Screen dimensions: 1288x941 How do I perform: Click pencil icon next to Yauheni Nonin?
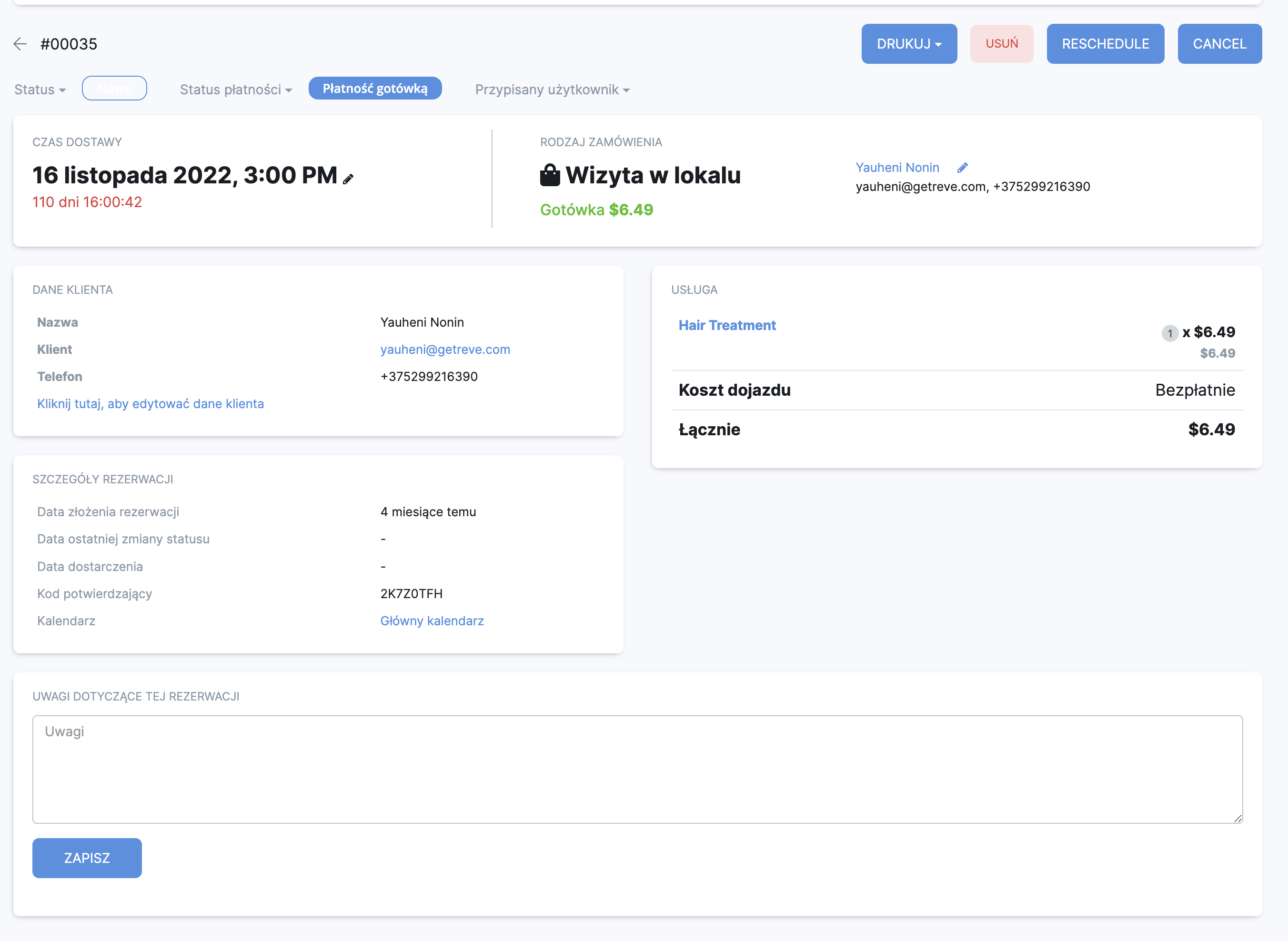[962, 168]
